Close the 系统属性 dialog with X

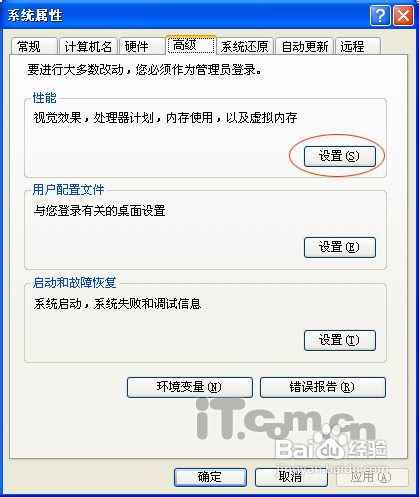coord(403,16)
